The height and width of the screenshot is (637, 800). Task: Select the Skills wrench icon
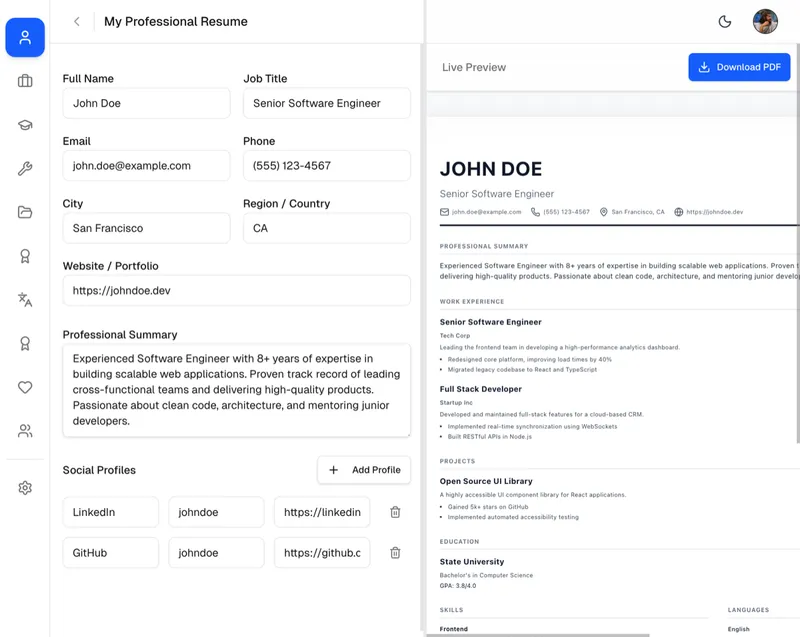click(25, 168)
